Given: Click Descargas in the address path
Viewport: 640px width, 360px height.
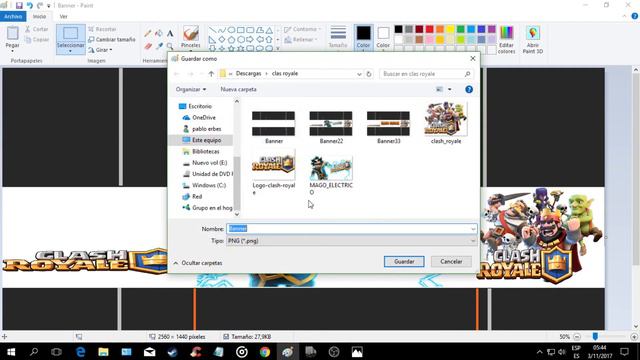Looking at the screenshot, I should [248, 74].
